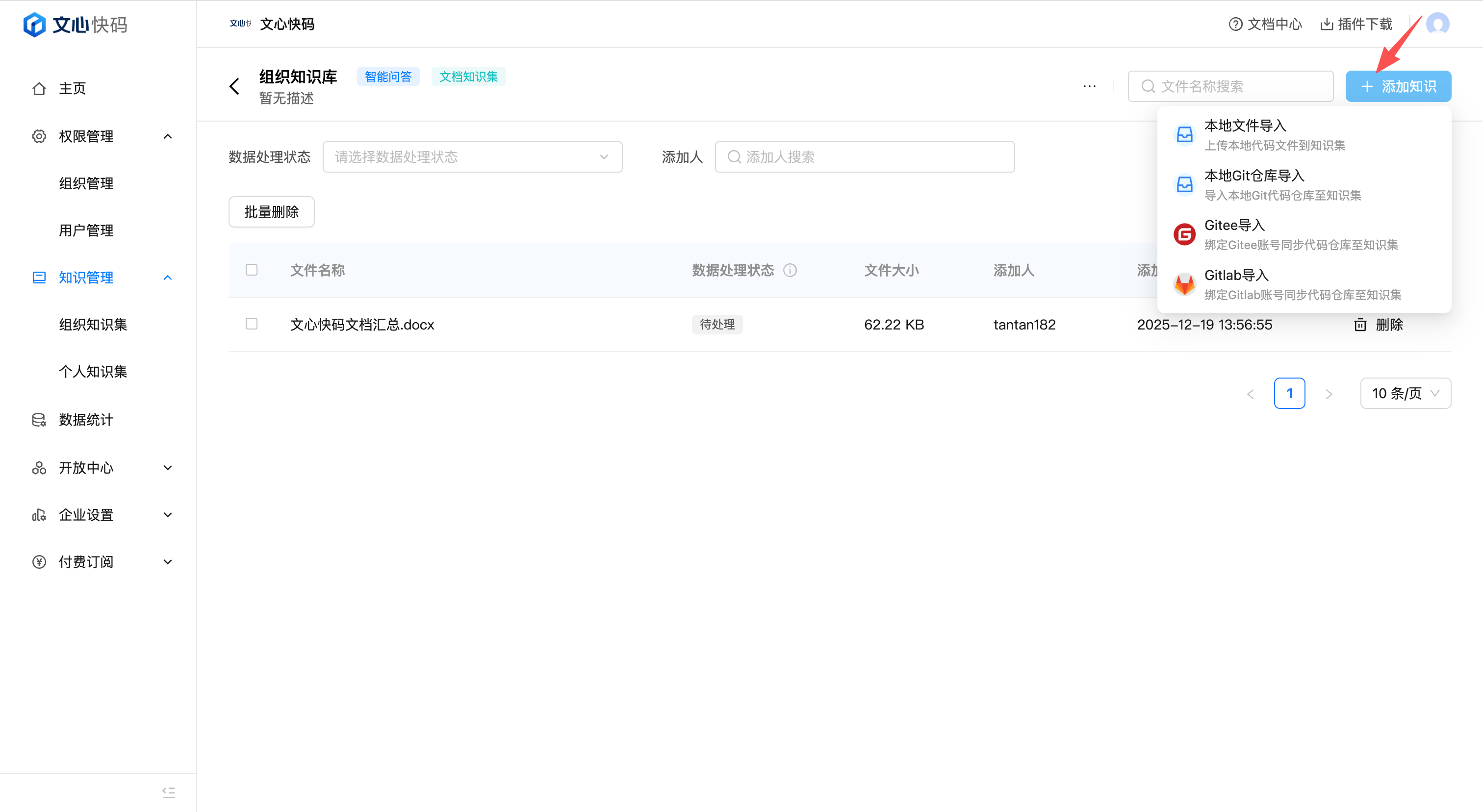Open the three-dot more options menu
Screen dimensions: 1483x812
click(x=1089, y=86)
